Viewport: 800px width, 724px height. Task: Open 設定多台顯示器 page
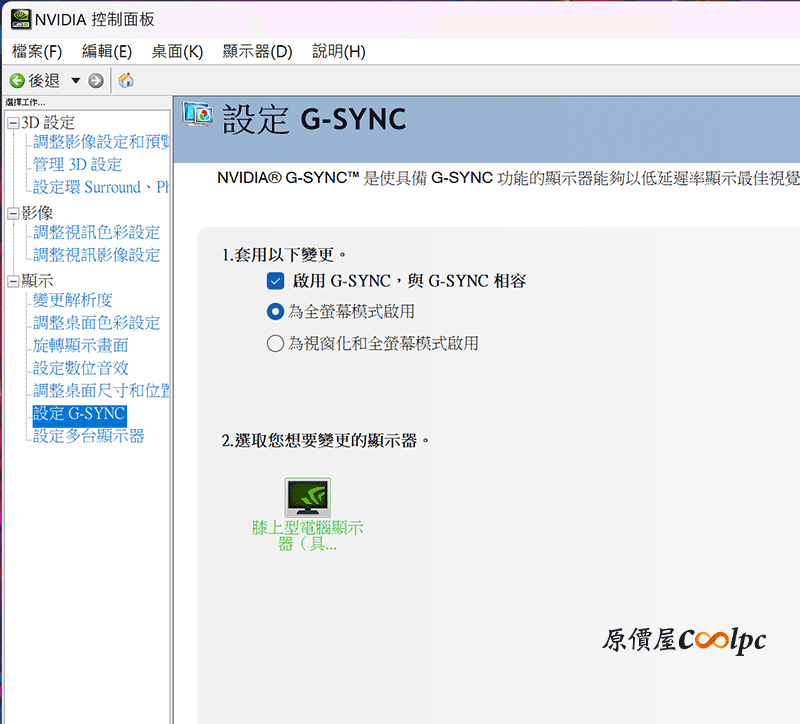pos(89,436)
